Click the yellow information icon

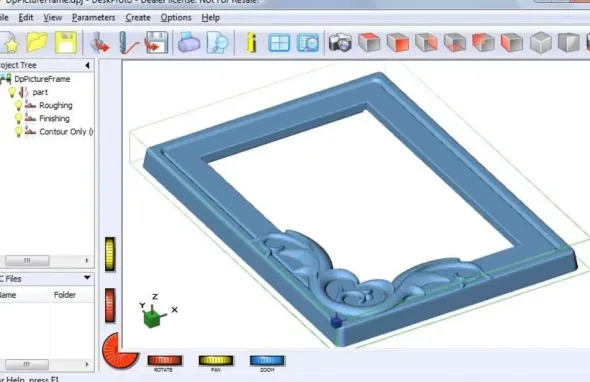(x=251, y=42)
